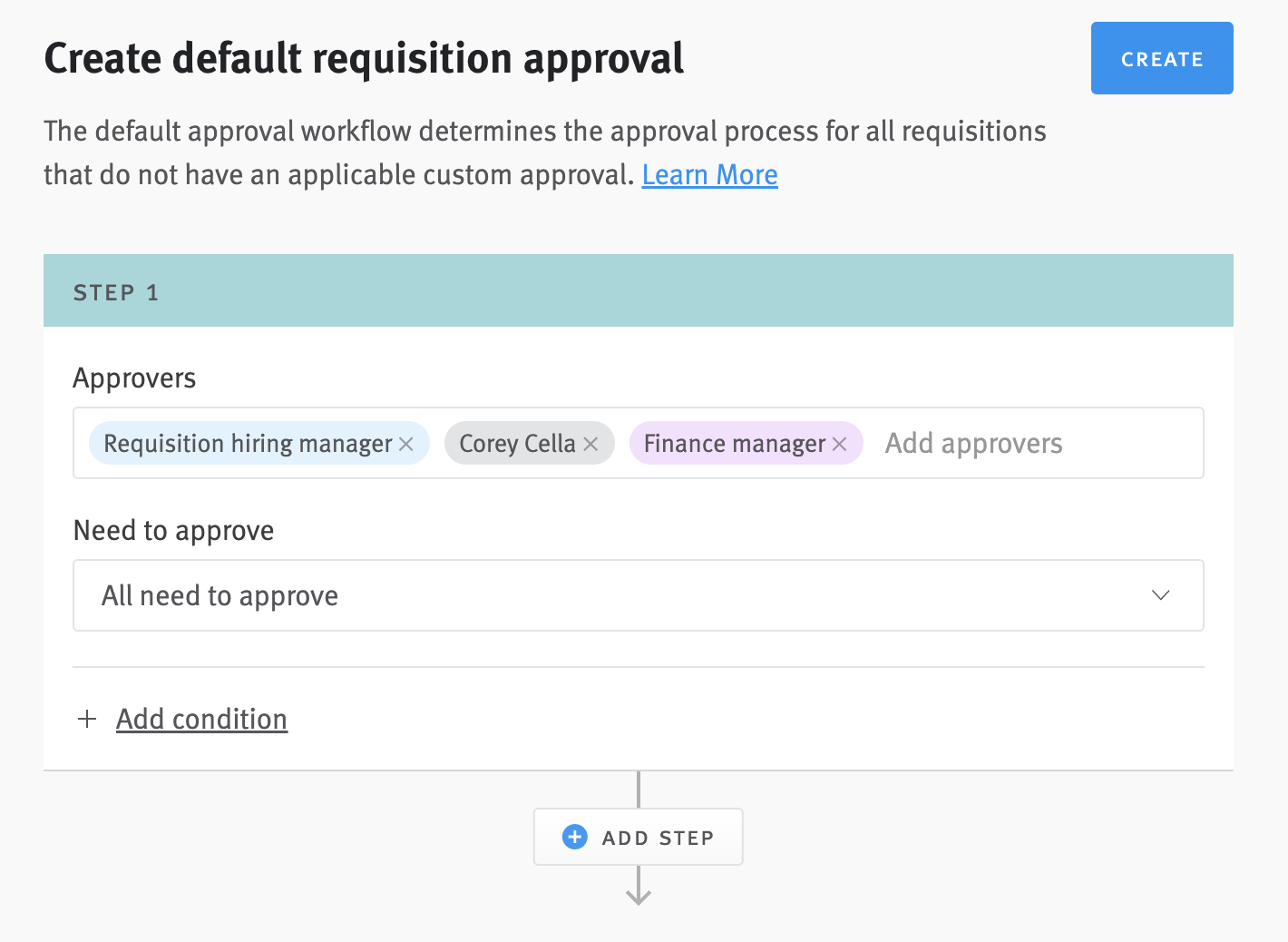Select the Requisition hiring manager approver tag
The image size is (1288, 942).
tap(247, 444)
